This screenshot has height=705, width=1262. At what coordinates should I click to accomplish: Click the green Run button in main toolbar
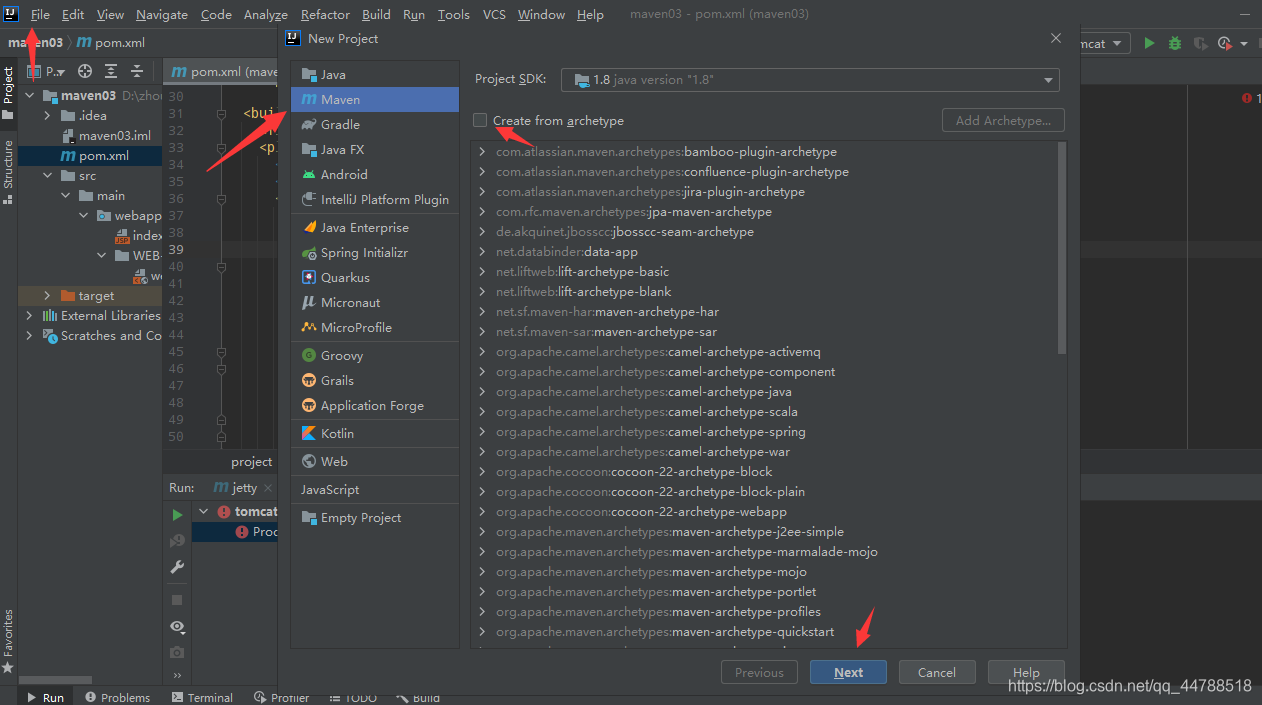[x=1150, y=43]
